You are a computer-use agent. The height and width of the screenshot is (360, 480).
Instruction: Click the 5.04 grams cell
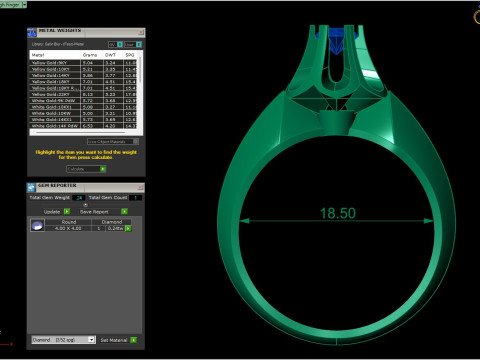[x=92, y=63]
